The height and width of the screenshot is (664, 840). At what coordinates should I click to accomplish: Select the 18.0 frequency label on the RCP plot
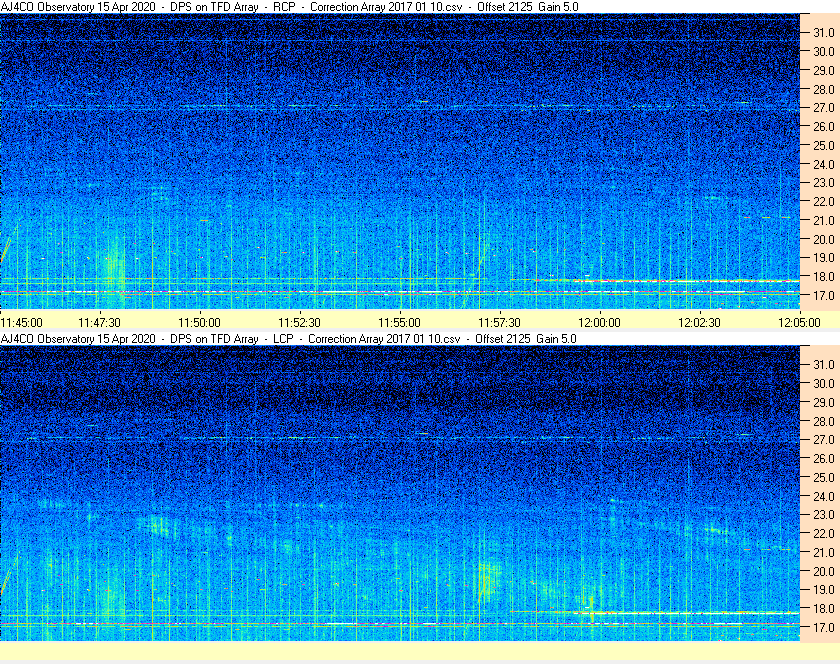(x=824, y=277)
